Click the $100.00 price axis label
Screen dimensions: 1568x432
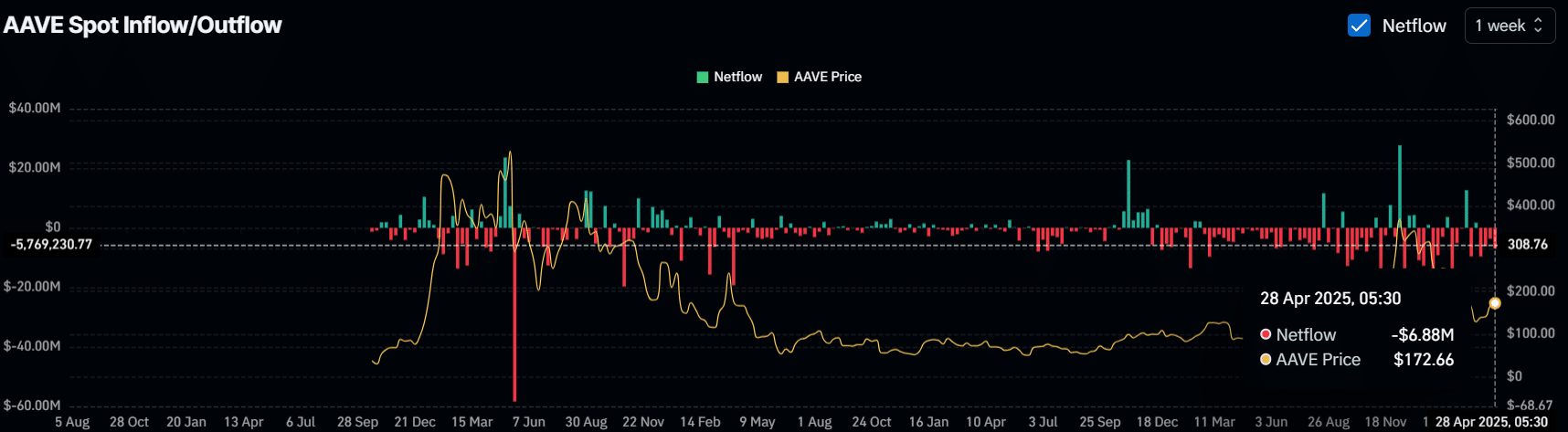click(x=1531, y=333)
